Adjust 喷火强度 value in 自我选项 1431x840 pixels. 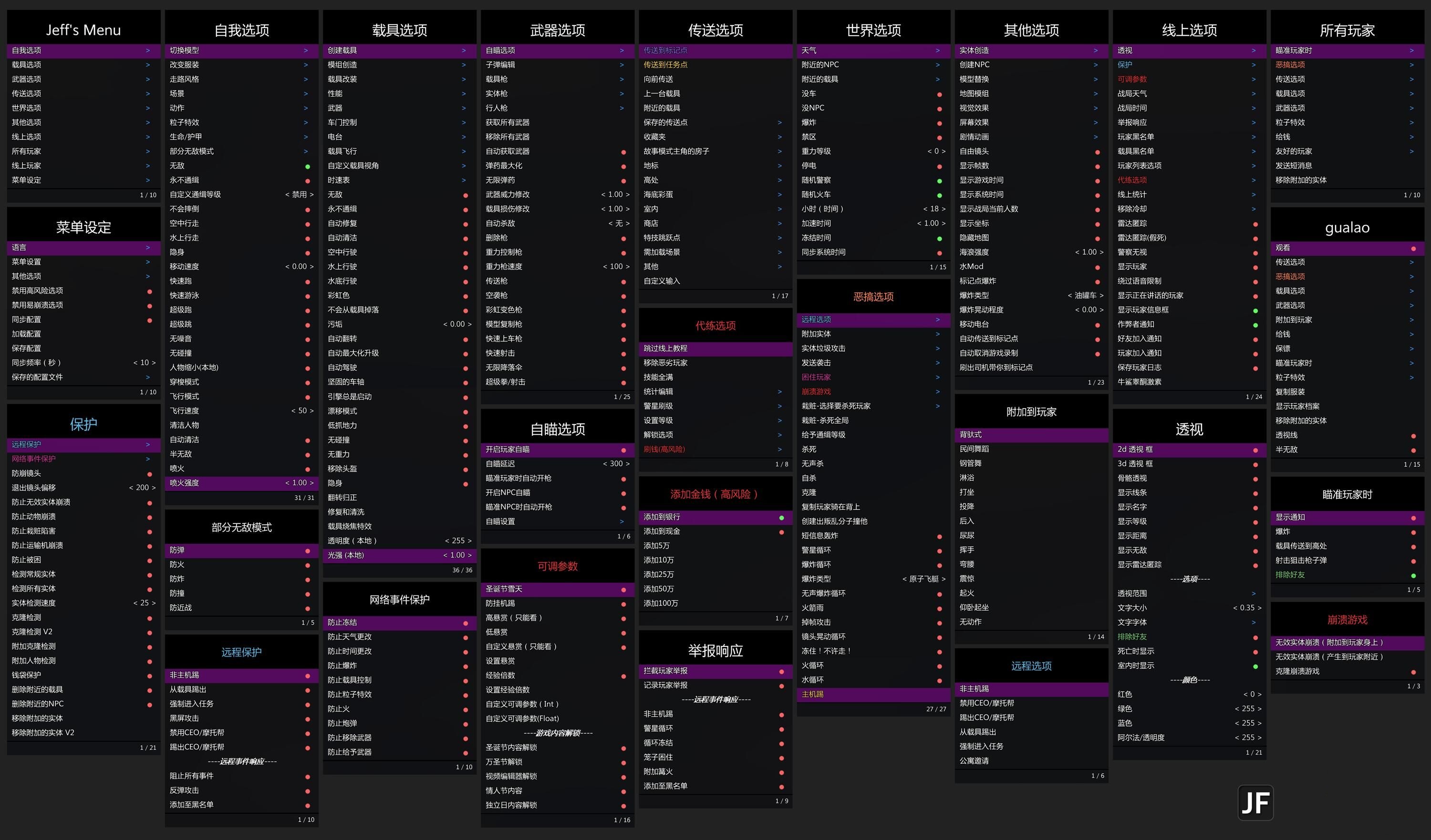click(x=299, y=483)
